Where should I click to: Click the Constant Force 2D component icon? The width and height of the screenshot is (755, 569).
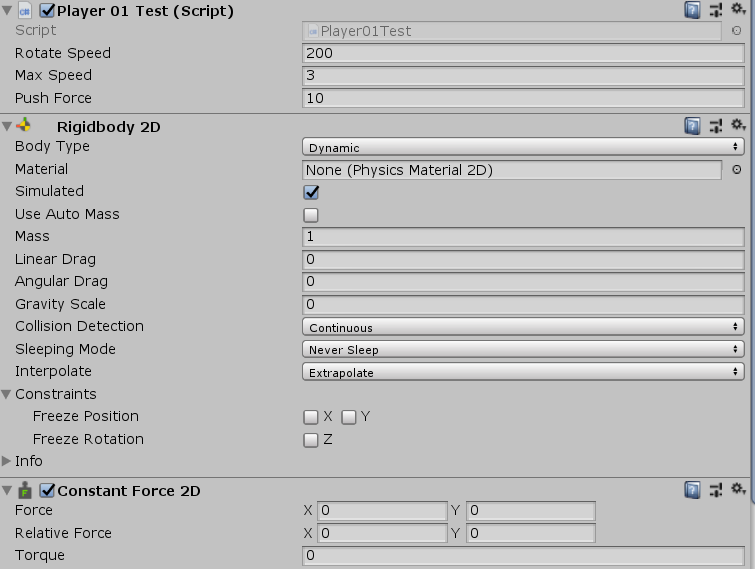[x=25, y=490]
